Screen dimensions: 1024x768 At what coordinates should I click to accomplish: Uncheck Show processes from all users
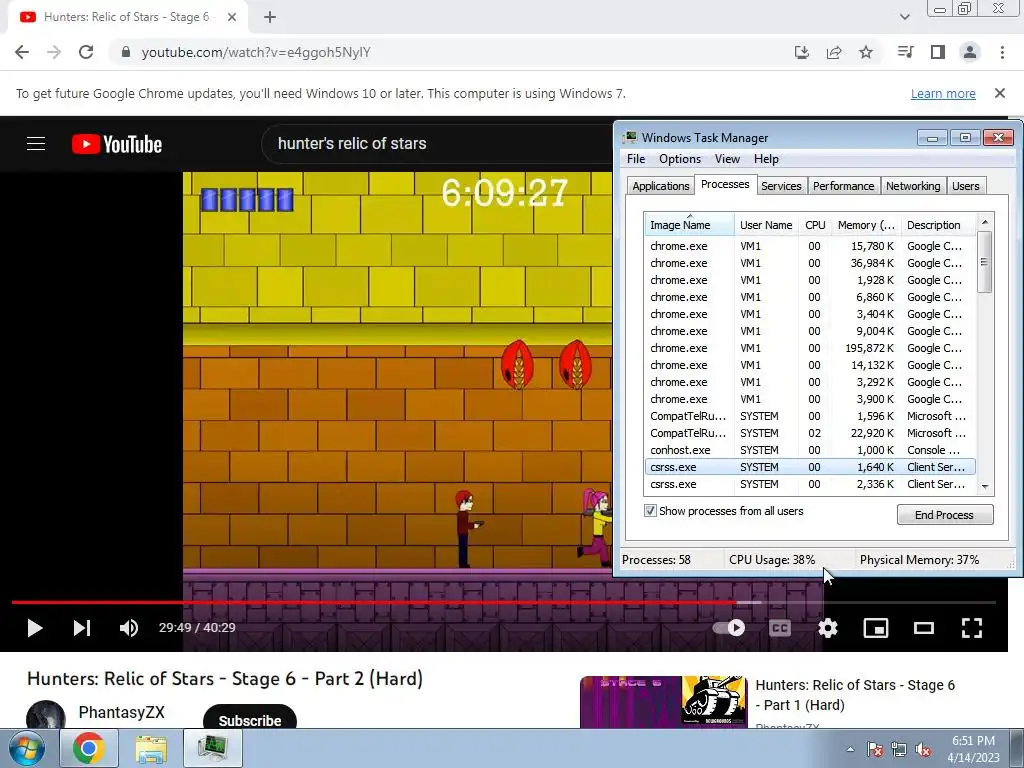(650, 511)
